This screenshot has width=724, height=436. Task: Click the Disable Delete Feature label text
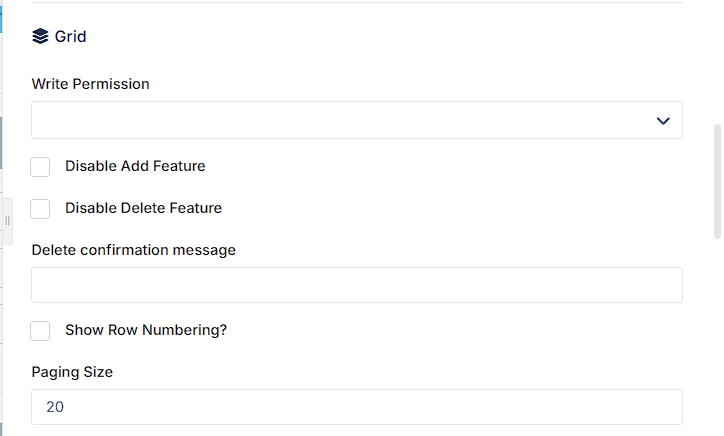[143, 208]
